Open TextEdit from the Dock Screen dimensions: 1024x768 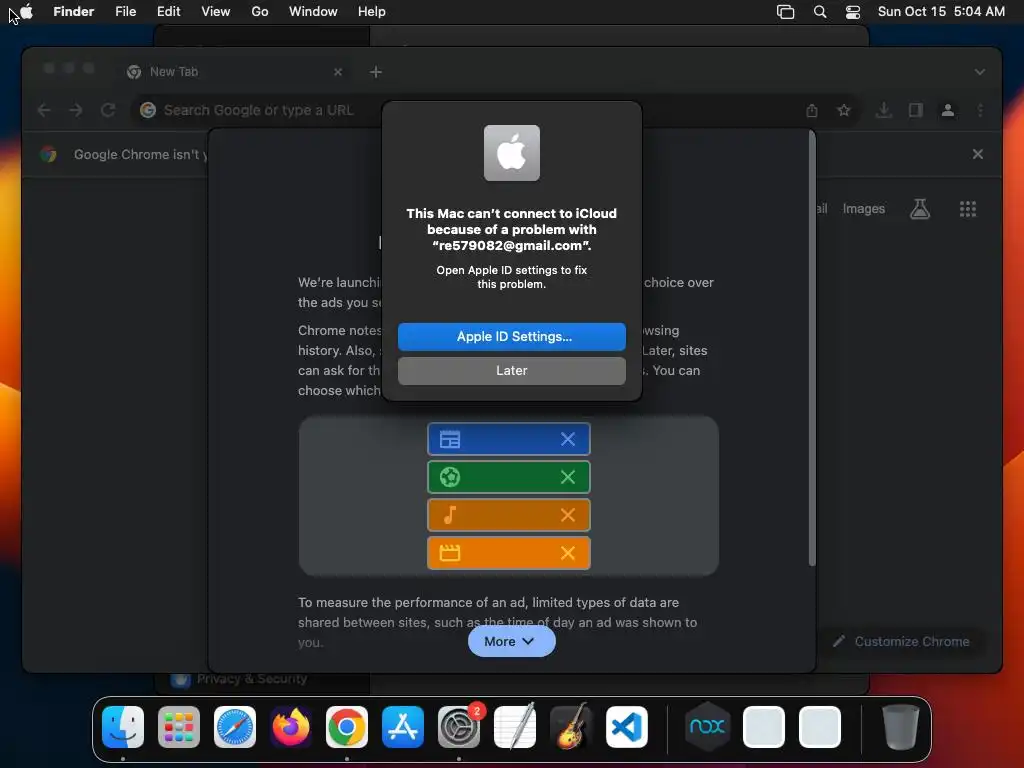515,727
